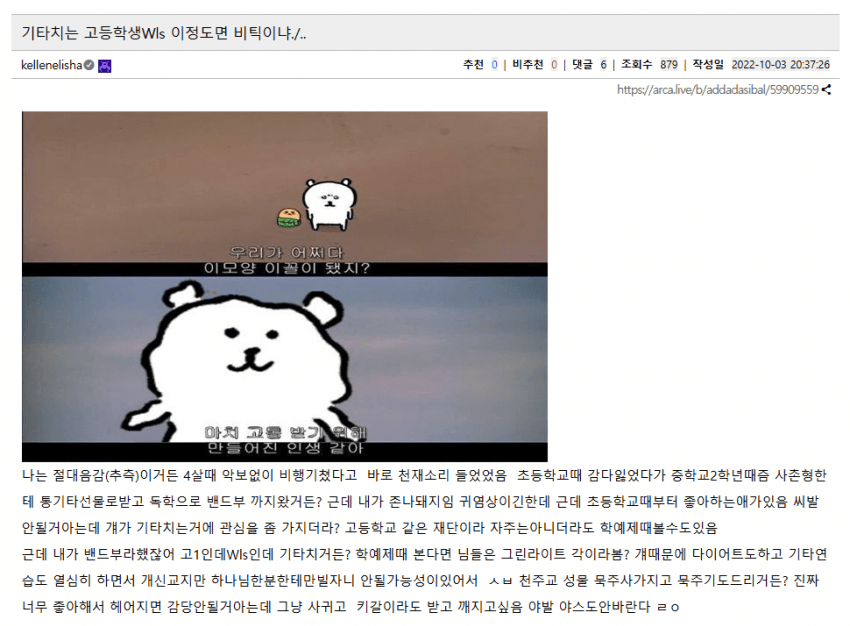This screenshot has height=626, width=850.
Task: Click the share icon next to post URL
Action: [826, 90]
